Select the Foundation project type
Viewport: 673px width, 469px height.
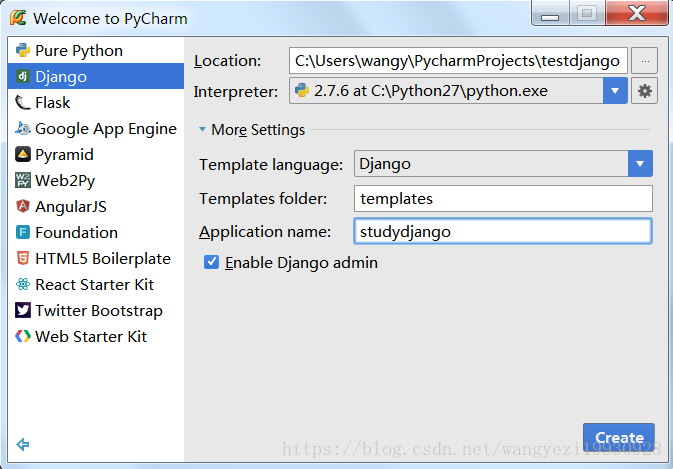96,233
